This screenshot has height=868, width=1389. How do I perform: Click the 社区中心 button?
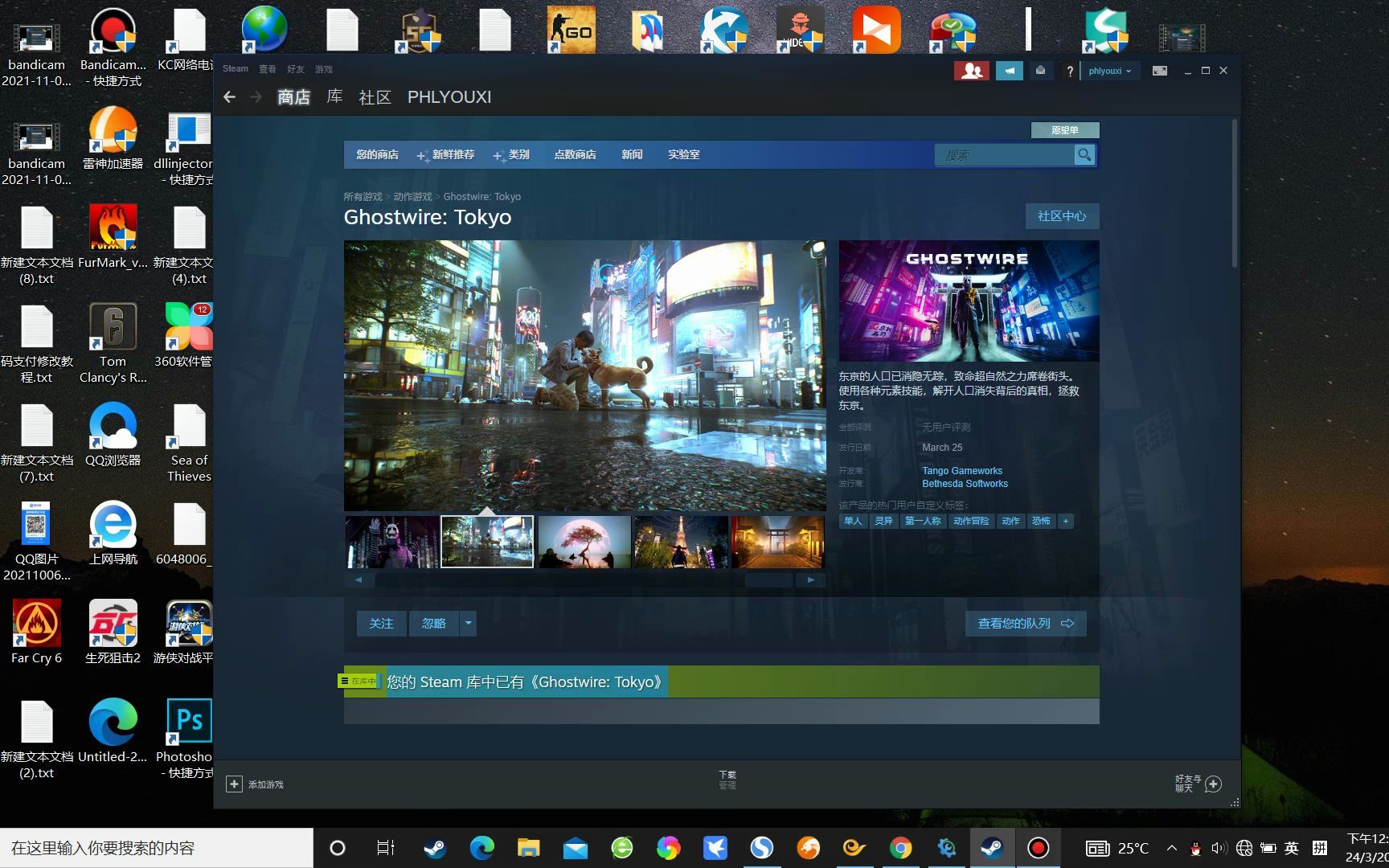(1062, 216)
